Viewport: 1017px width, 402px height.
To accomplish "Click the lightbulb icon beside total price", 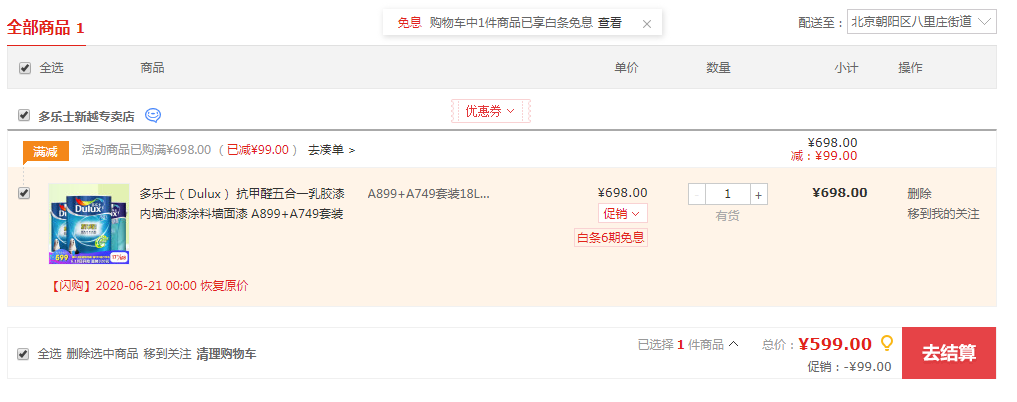I will (887, 343).
